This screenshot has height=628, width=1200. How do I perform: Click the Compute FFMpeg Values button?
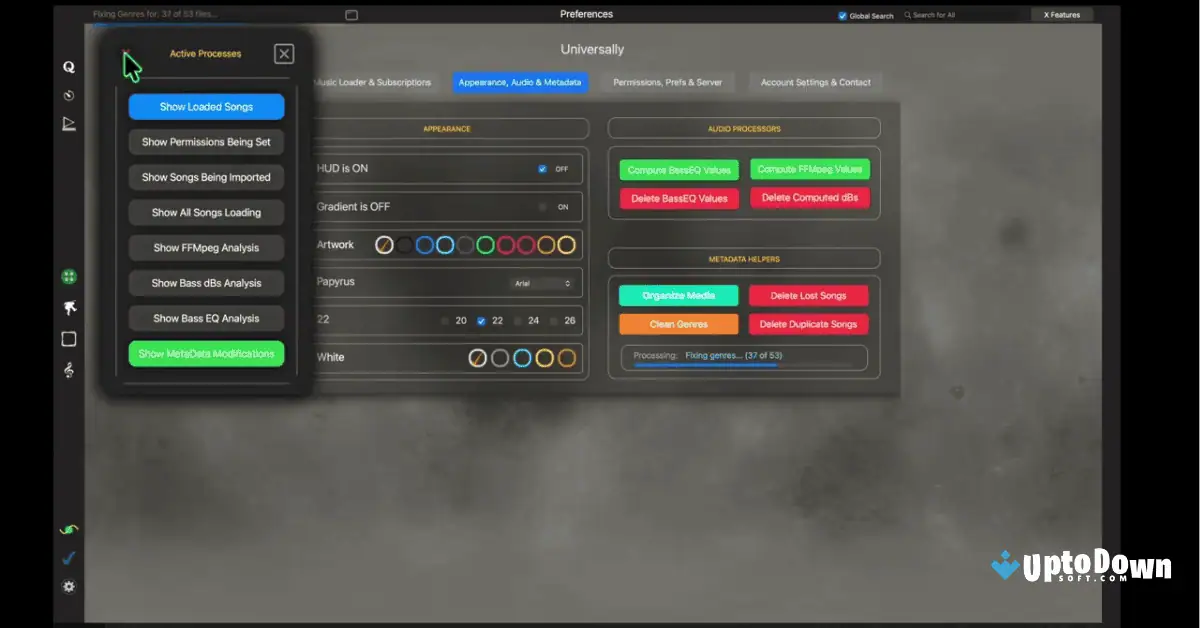810,169
